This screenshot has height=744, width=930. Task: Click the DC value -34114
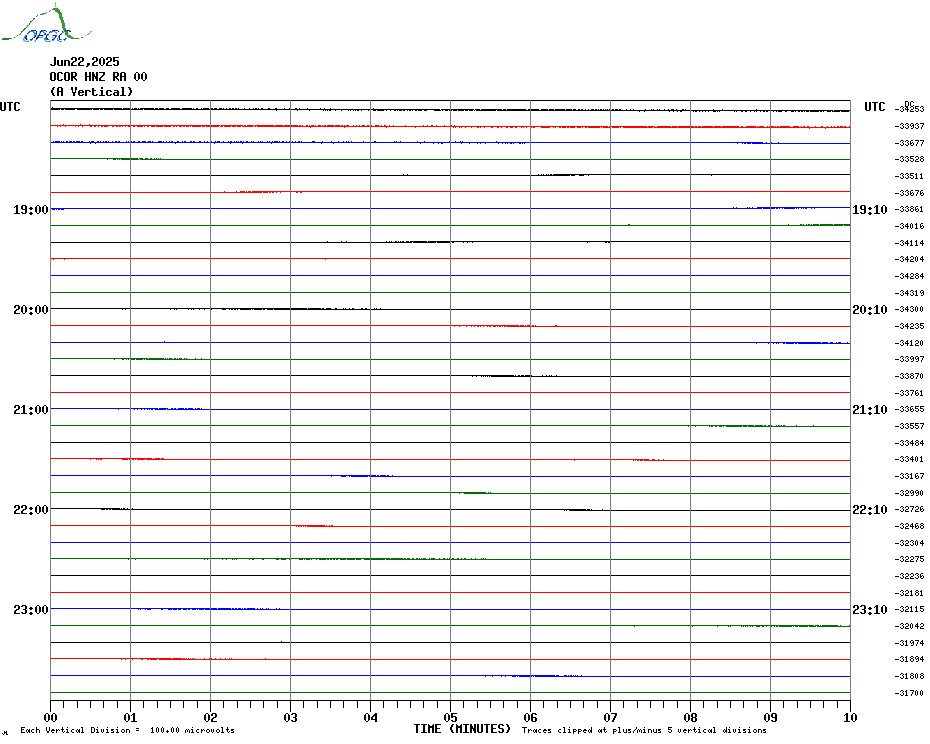point(909,243)
